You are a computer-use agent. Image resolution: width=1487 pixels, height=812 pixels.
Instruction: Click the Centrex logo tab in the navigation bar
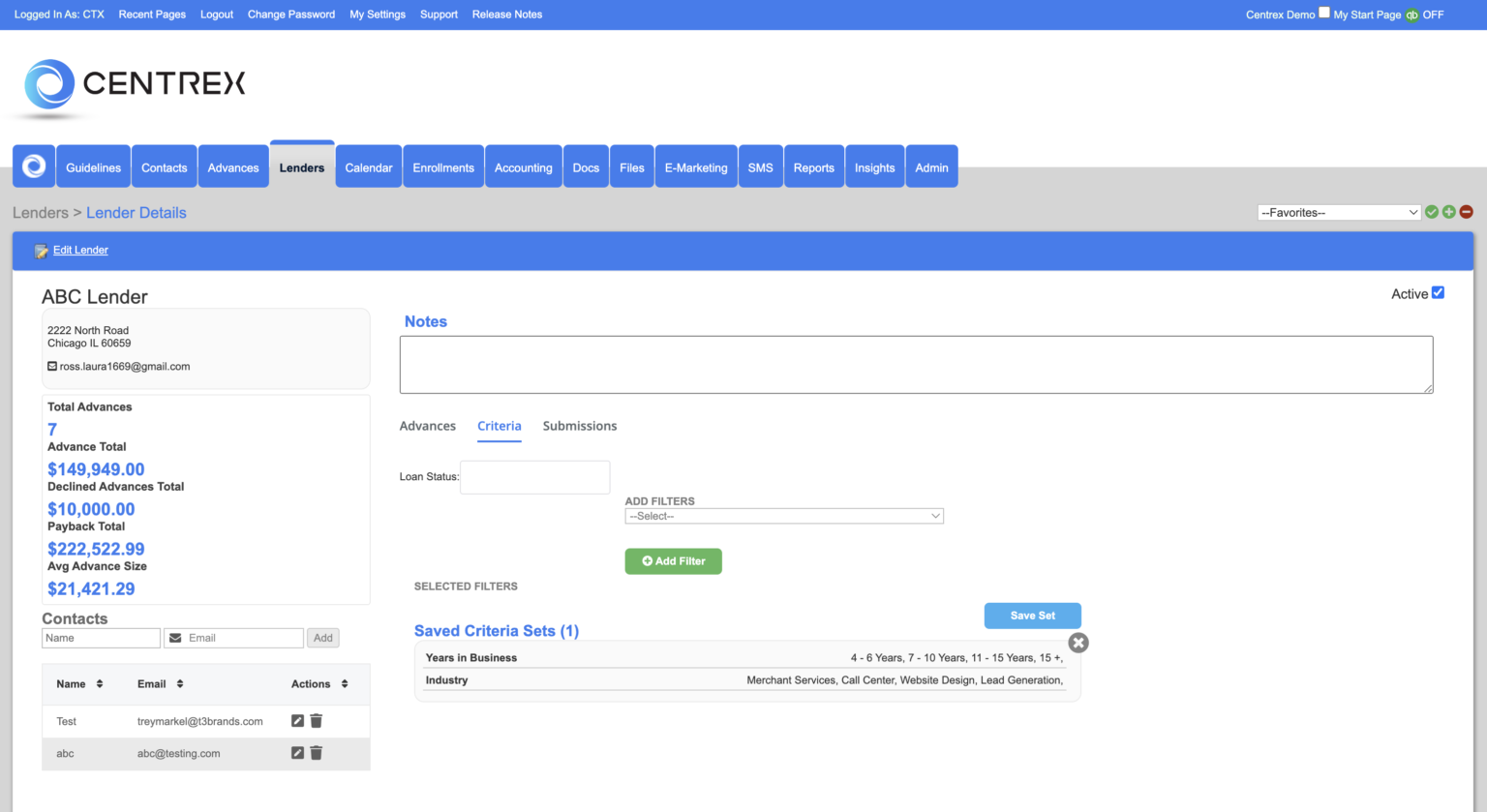pos(33,165)
